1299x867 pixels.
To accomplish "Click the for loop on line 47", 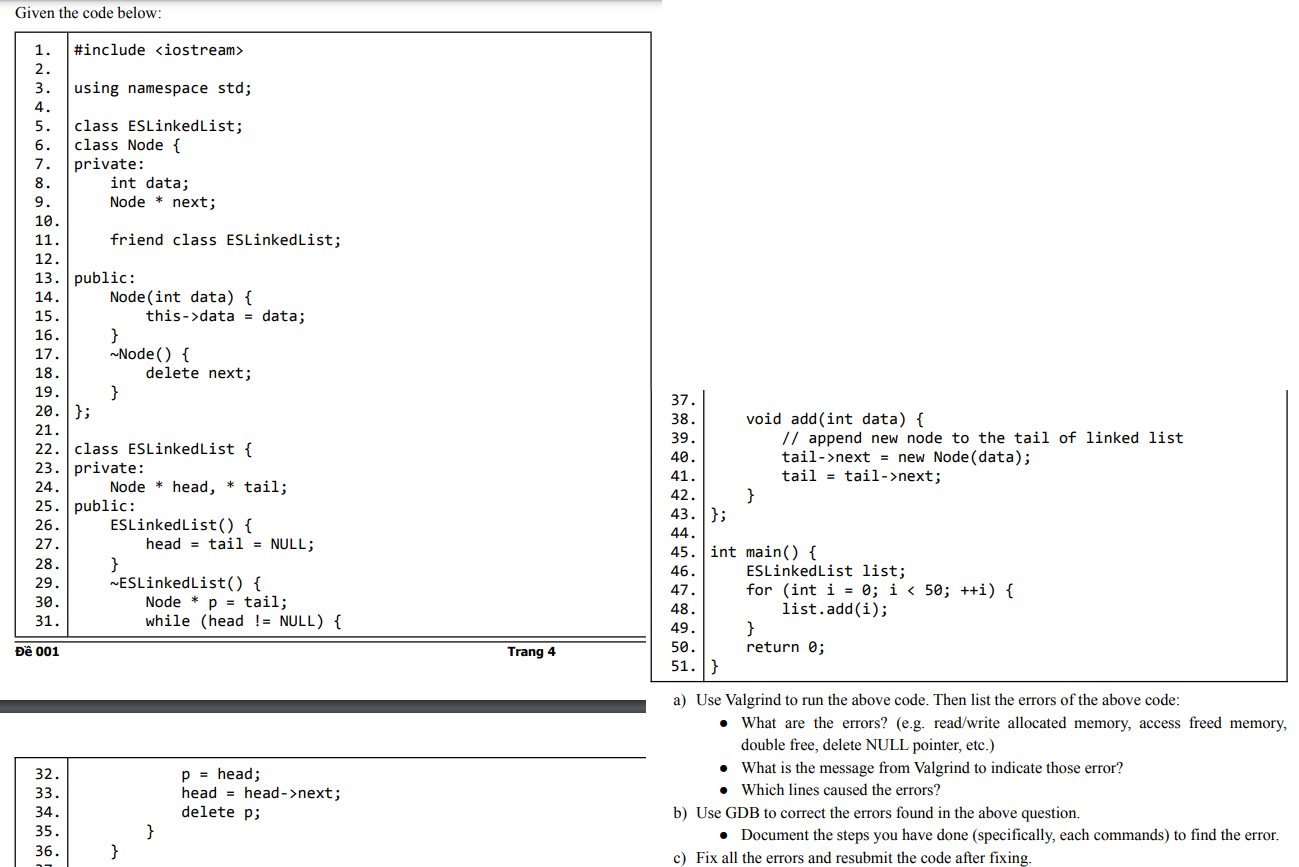I will 882,590.
